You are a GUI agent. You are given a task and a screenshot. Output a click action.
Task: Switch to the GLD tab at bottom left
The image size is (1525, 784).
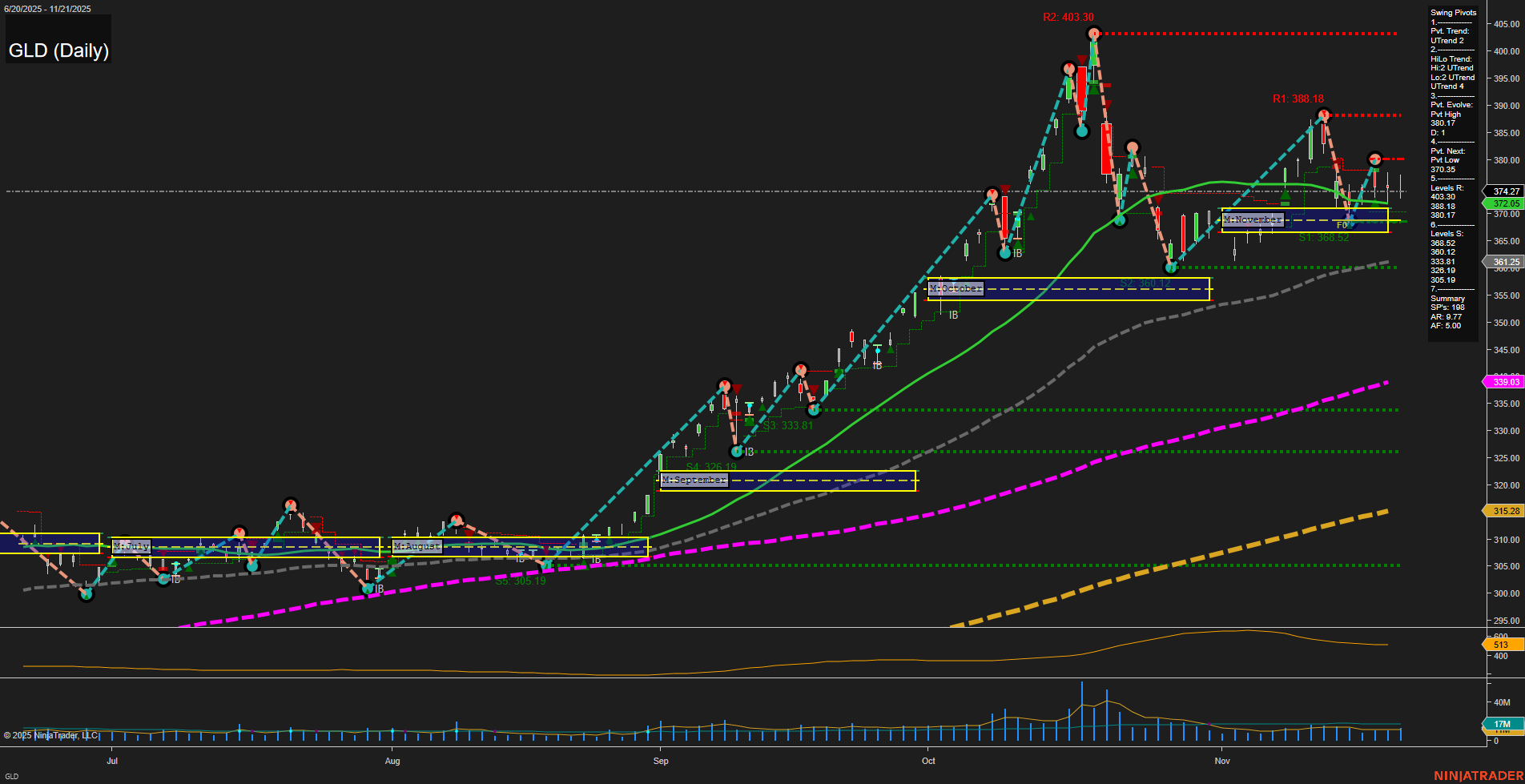tap(11, 777)
